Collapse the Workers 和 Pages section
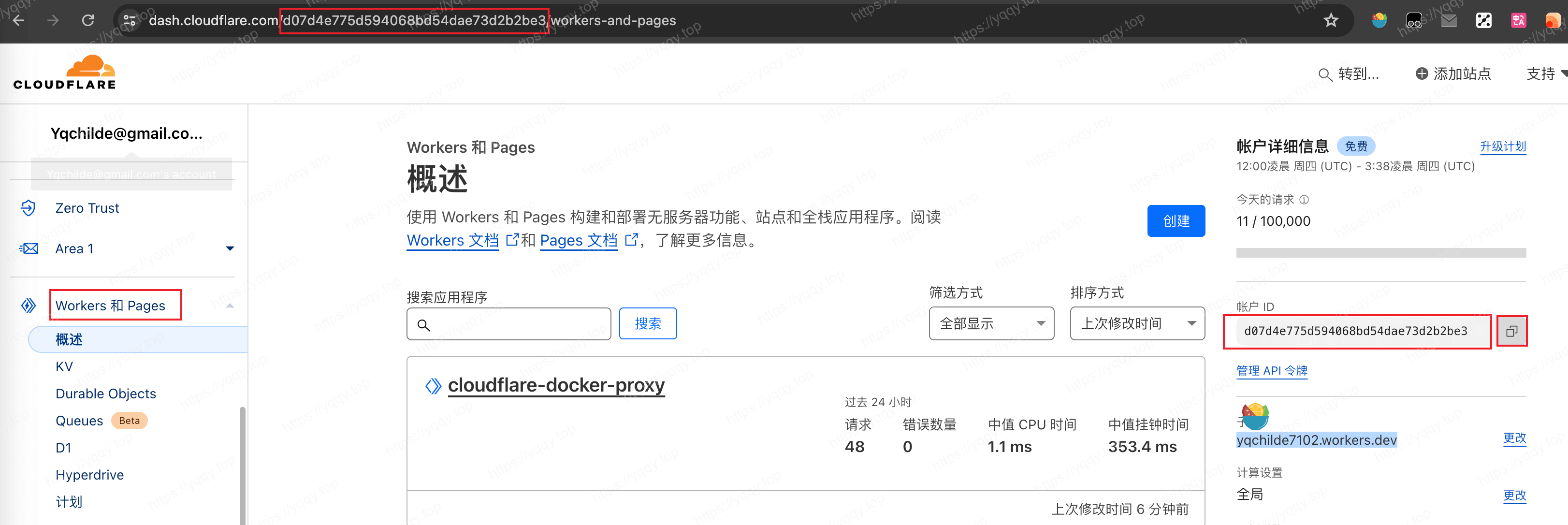 point(230,306)
